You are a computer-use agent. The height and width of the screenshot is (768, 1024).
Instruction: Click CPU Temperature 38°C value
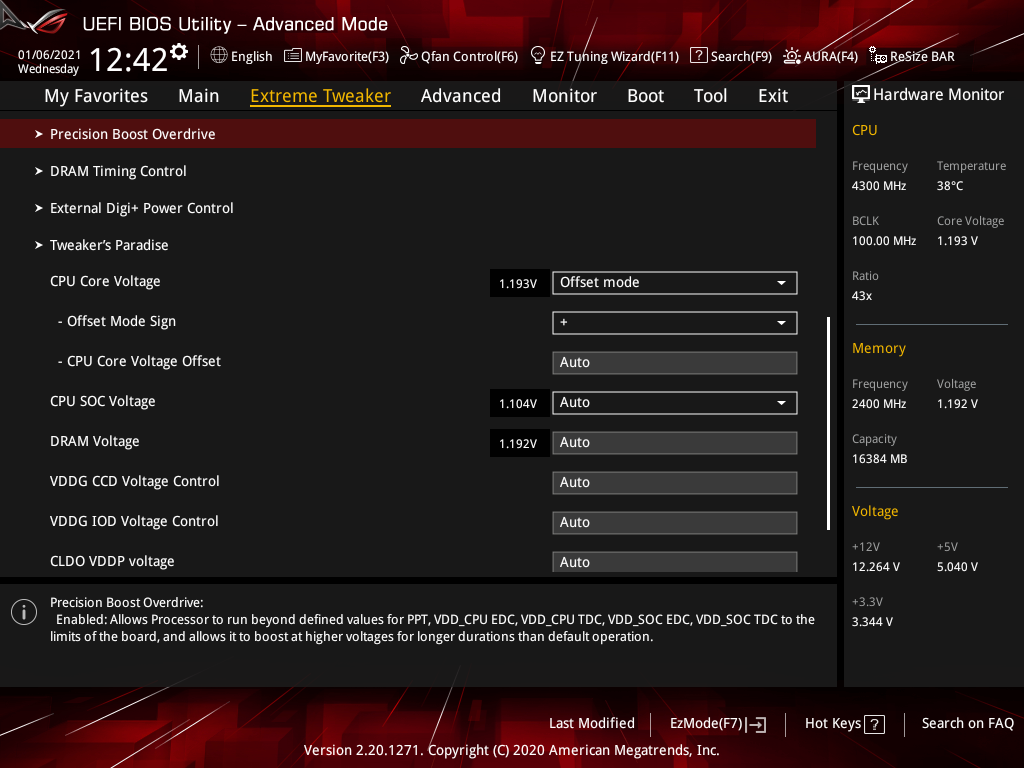(x=950, y=186)
